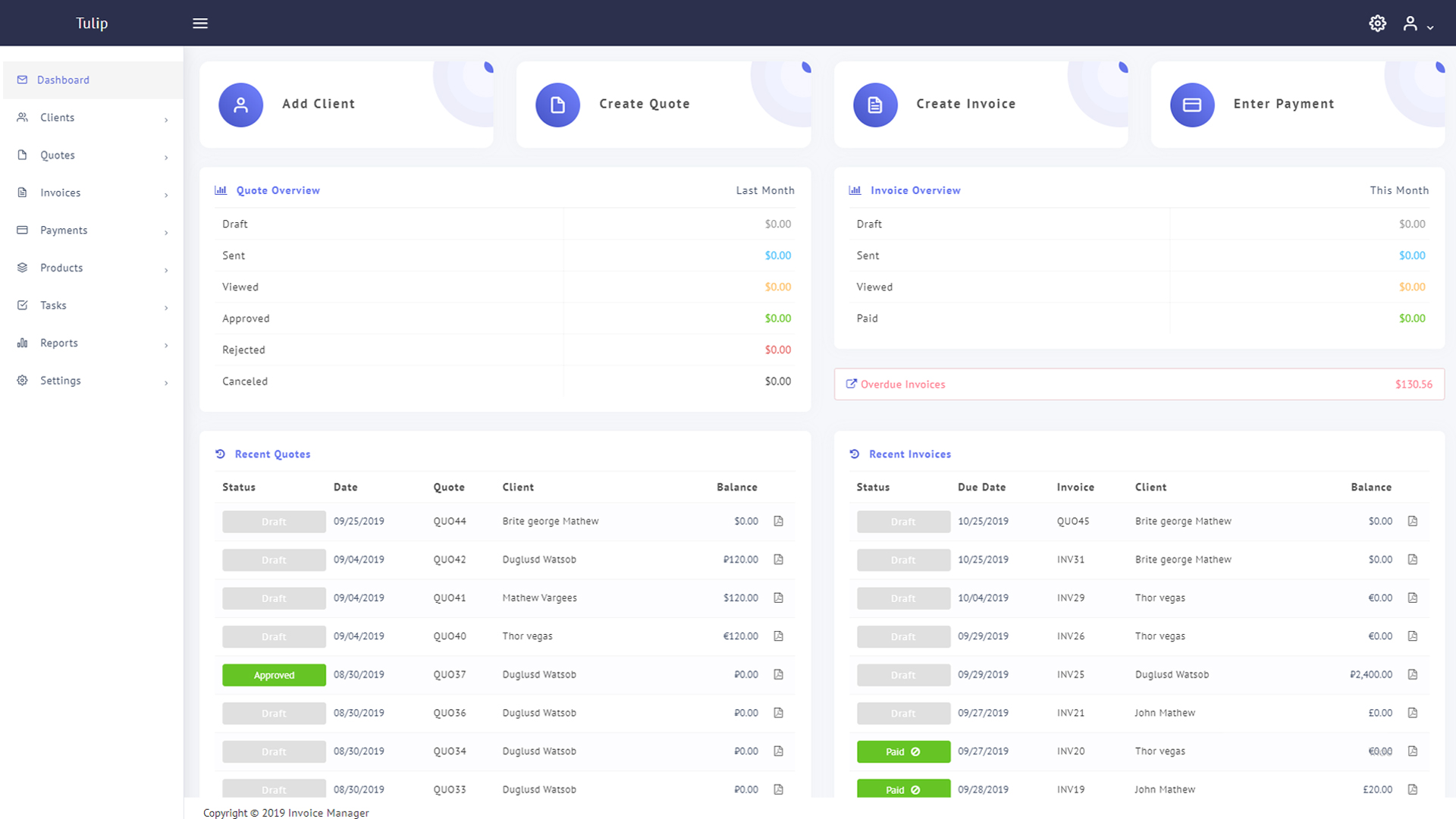Open PDF icon for invoice INV25
1456x819 pixels.
(x=1412, y=674)
